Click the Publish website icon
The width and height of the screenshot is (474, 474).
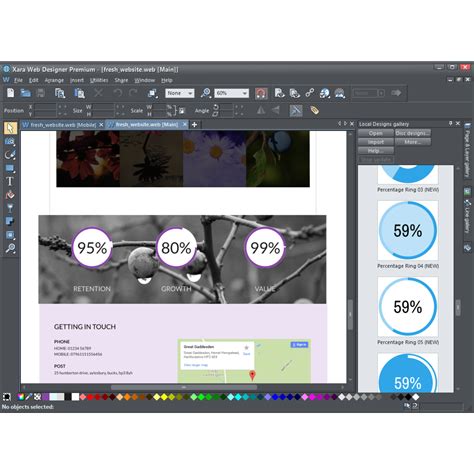(340, 93)
